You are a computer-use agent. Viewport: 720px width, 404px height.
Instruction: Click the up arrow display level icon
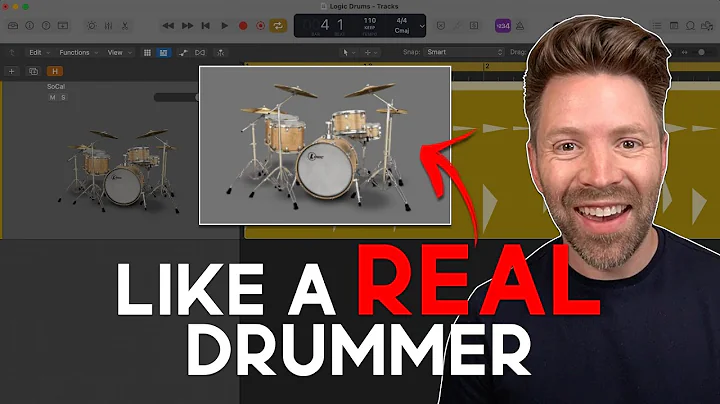pyautogui.click(x=12, y=53)
